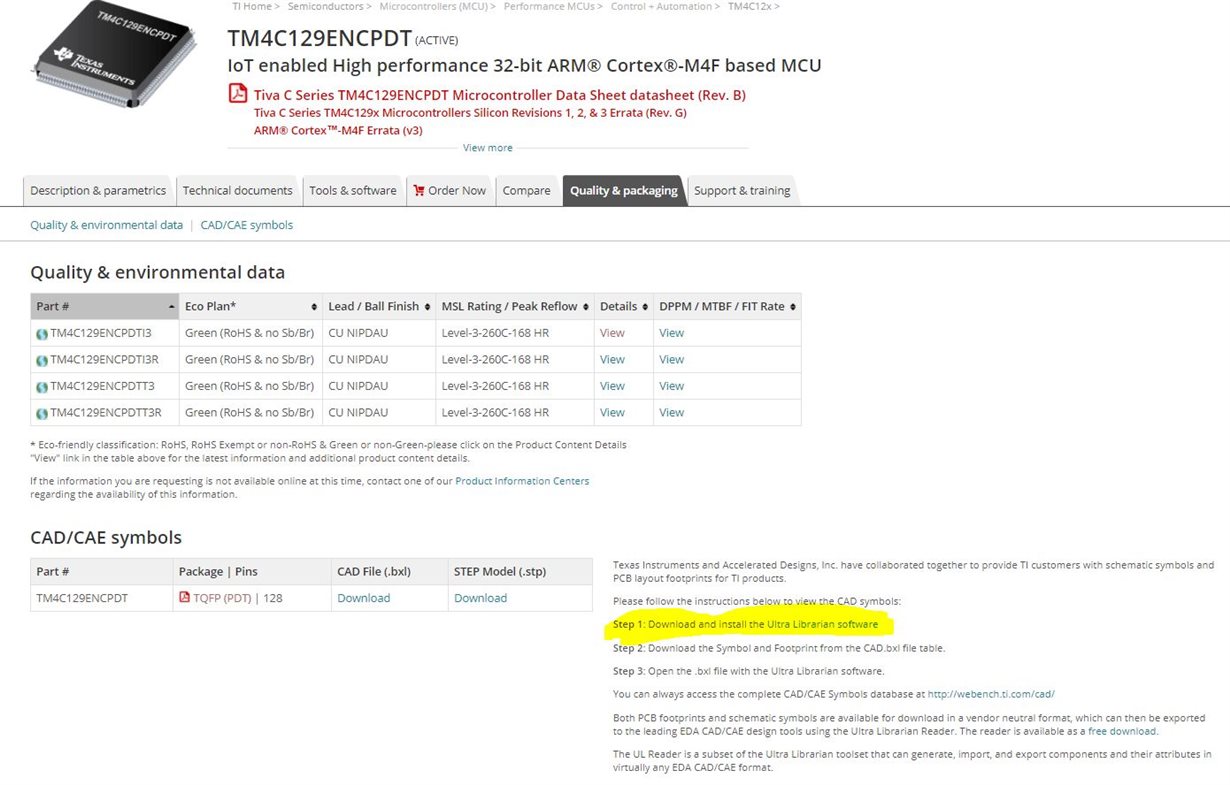View DPPM / MTBF / FIT Rate for TM4C129ENCPDTT3
The width and height of the screenshot is (1230, 785).
click(672, 386)
